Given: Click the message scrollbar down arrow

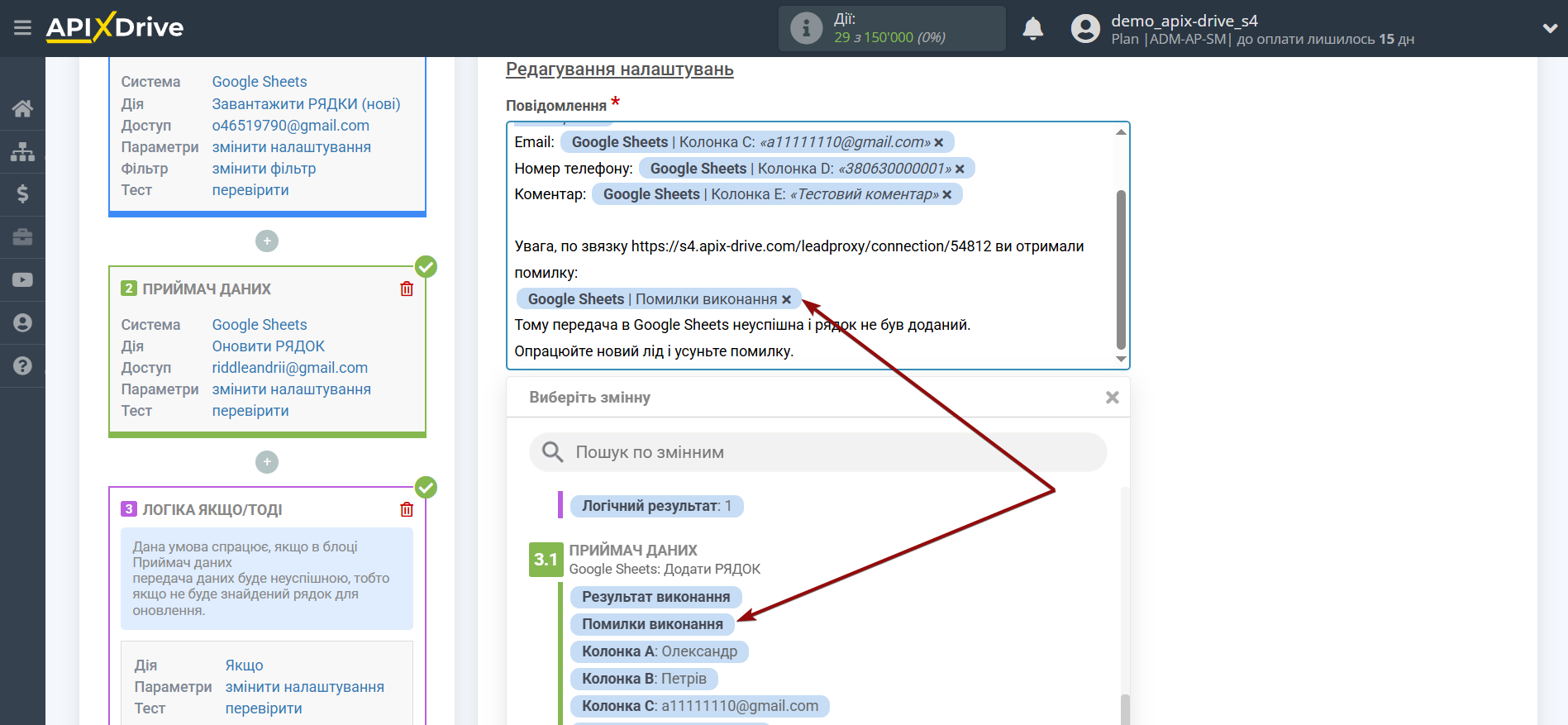Looking at the screenshot, I should [1121, 359].
